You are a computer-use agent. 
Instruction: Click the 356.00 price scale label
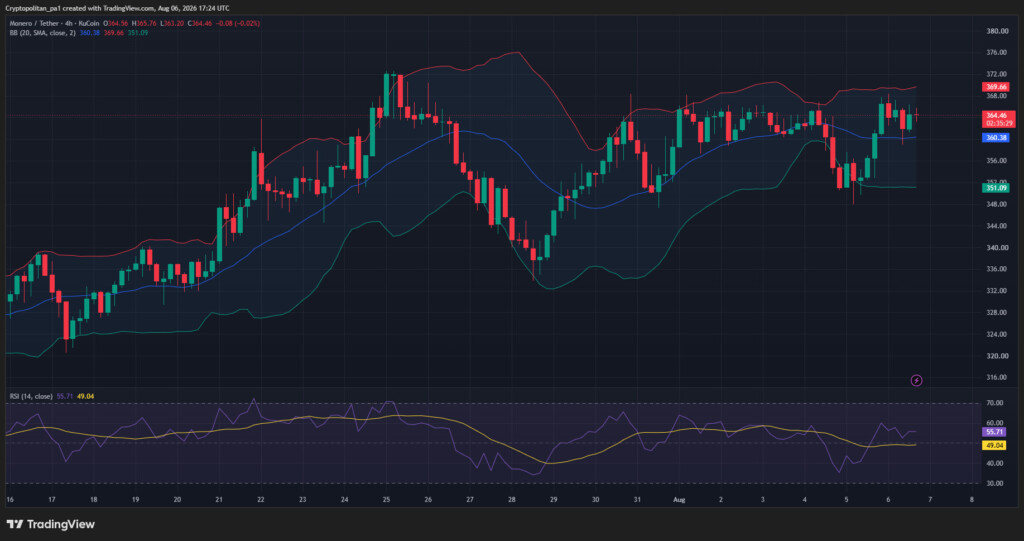996,161
